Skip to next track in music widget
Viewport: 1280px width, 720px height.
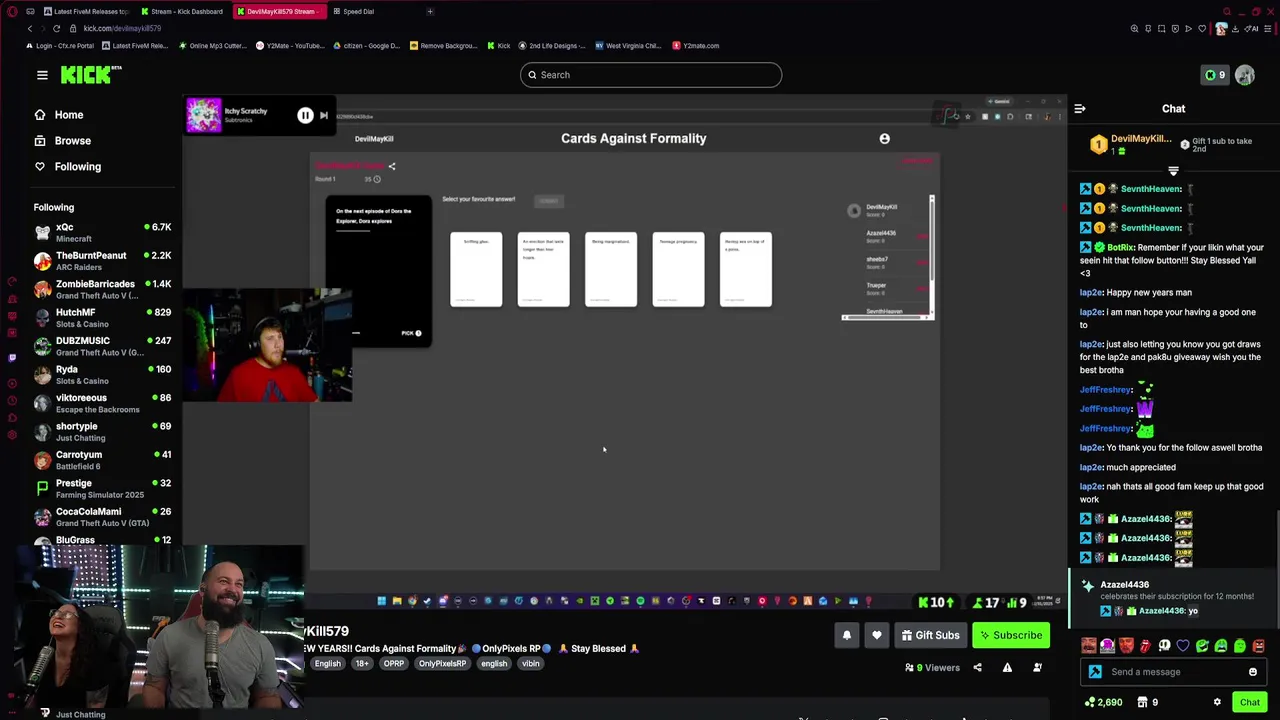[x=323, y=116]
